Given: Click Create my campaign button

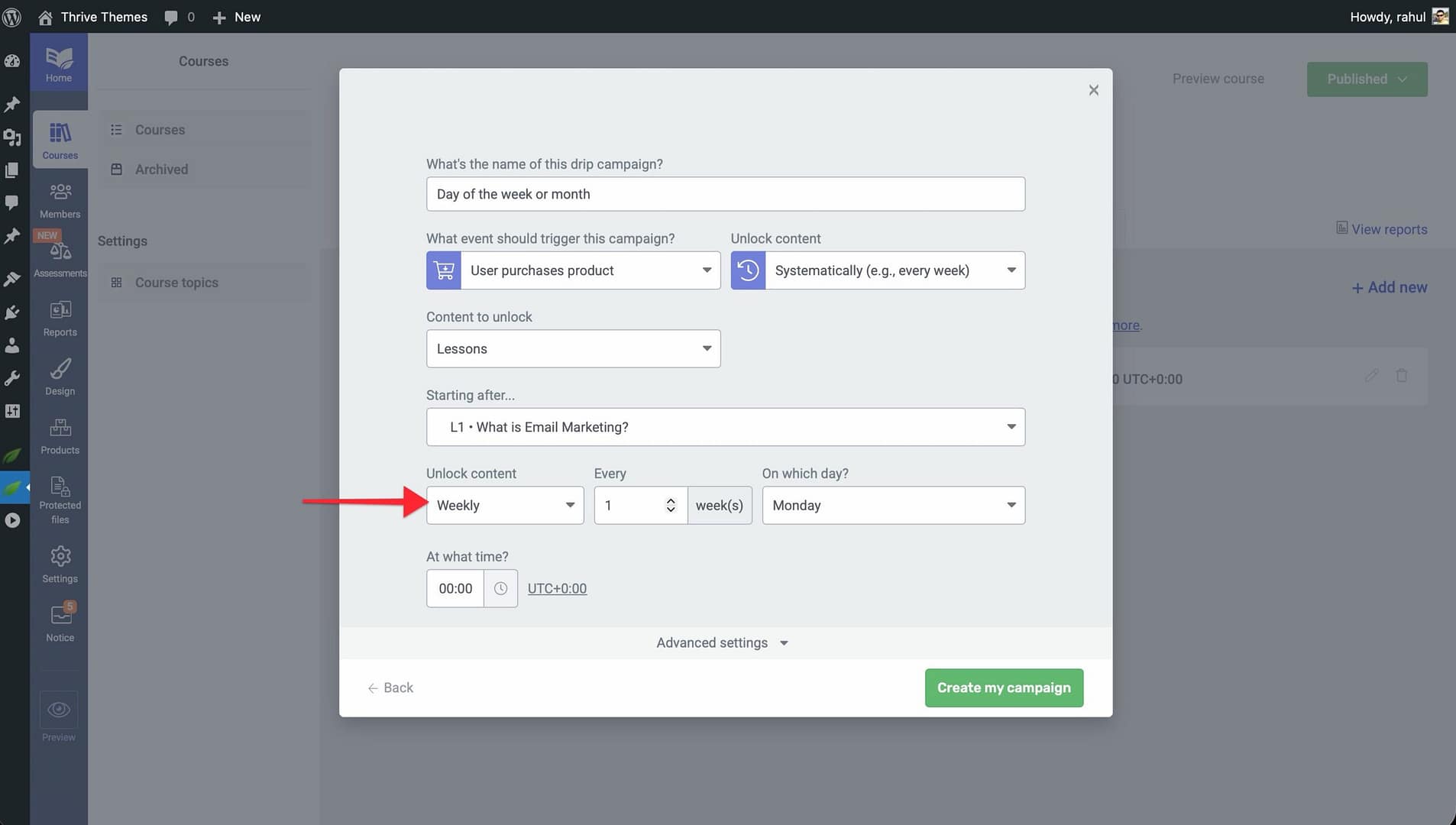Looking at the screenshot, I should pos(1003,687).
